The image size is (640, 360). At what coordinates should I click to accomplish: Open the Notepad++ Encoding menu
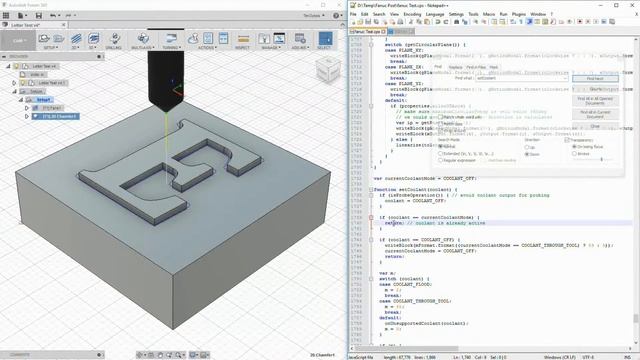pyautogui.click(x=412, y=14)
